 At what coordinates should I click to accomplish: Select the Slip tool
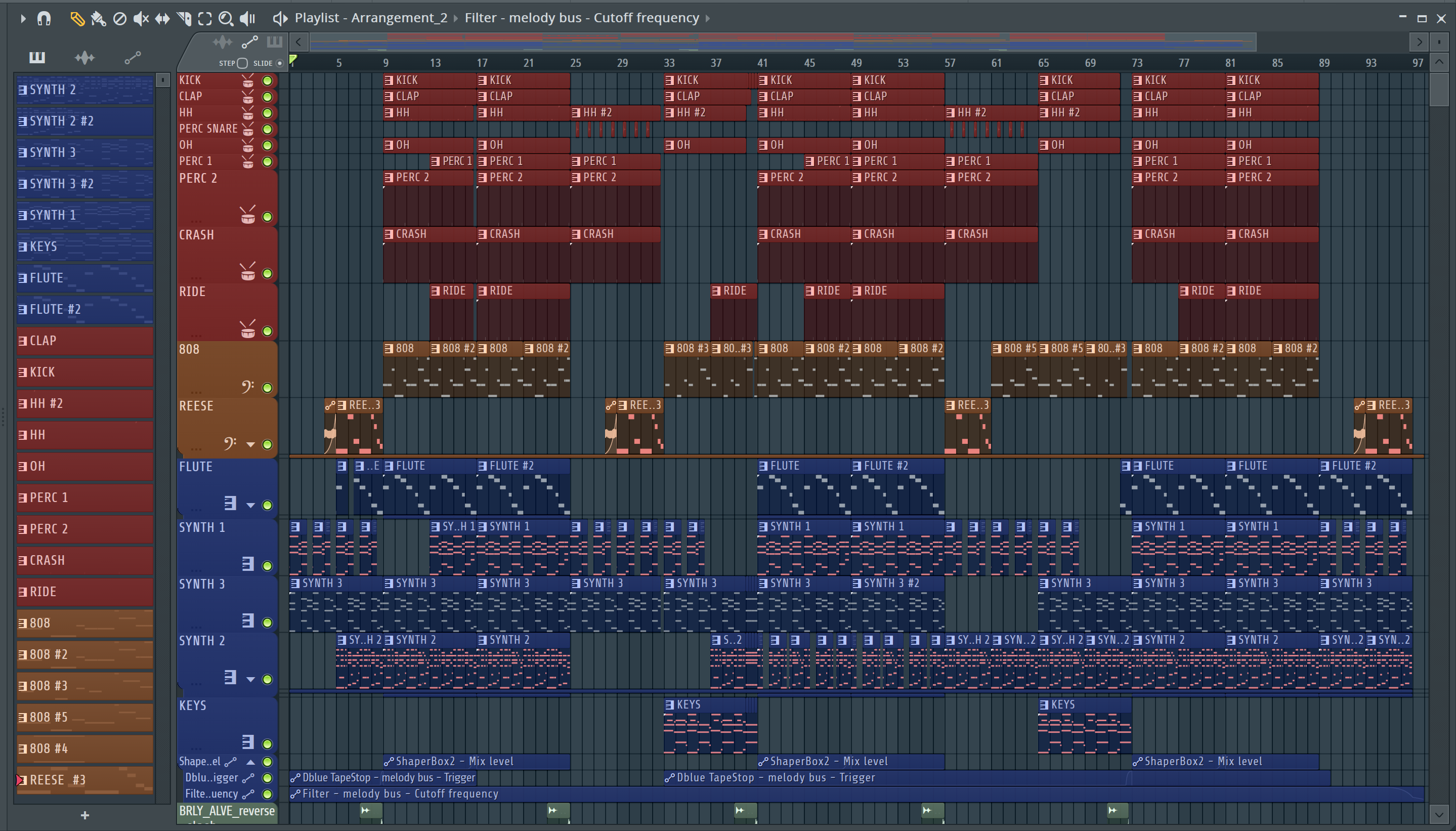tap(162, 19)
